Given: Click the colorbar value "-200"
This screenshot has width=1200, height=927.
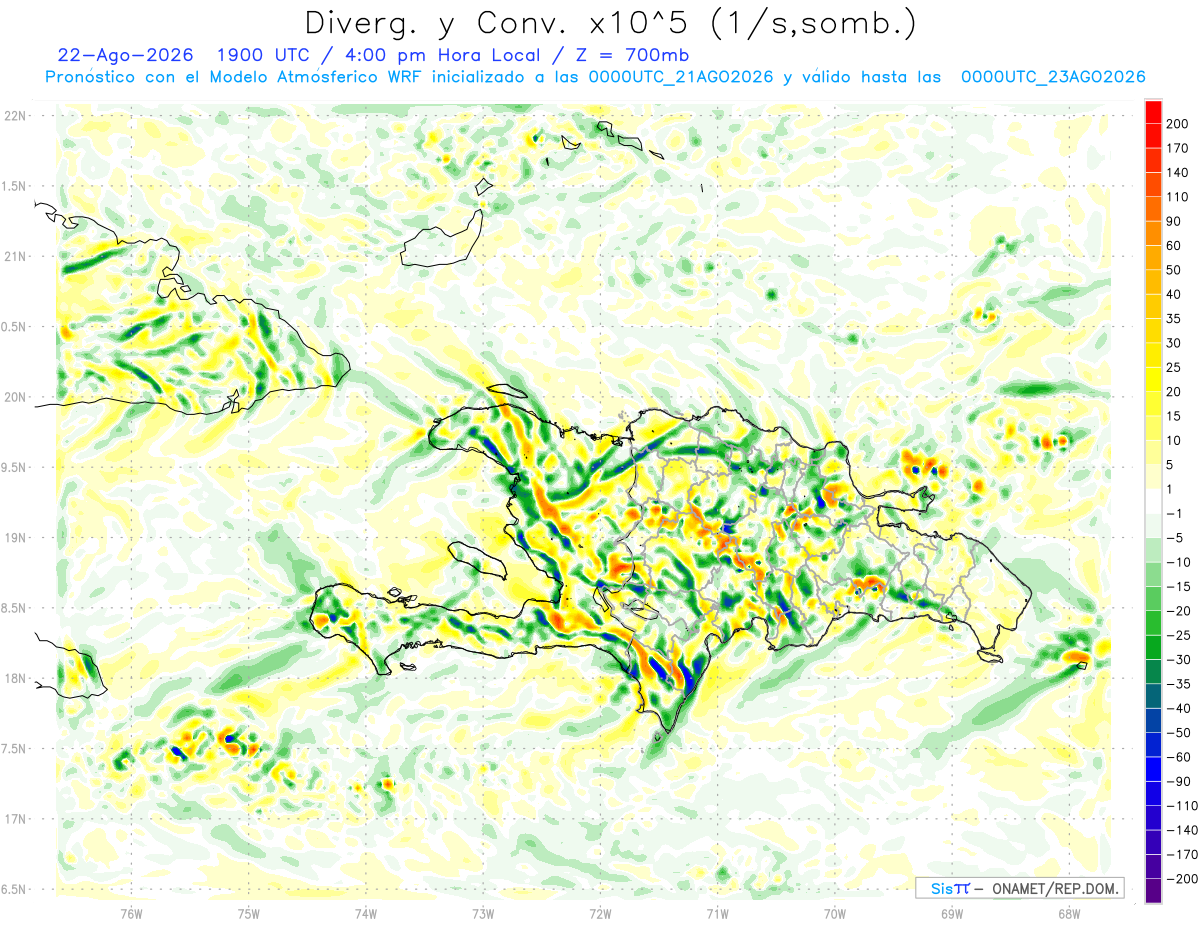Looking at the screenshot, I should tap(1182, 880).
